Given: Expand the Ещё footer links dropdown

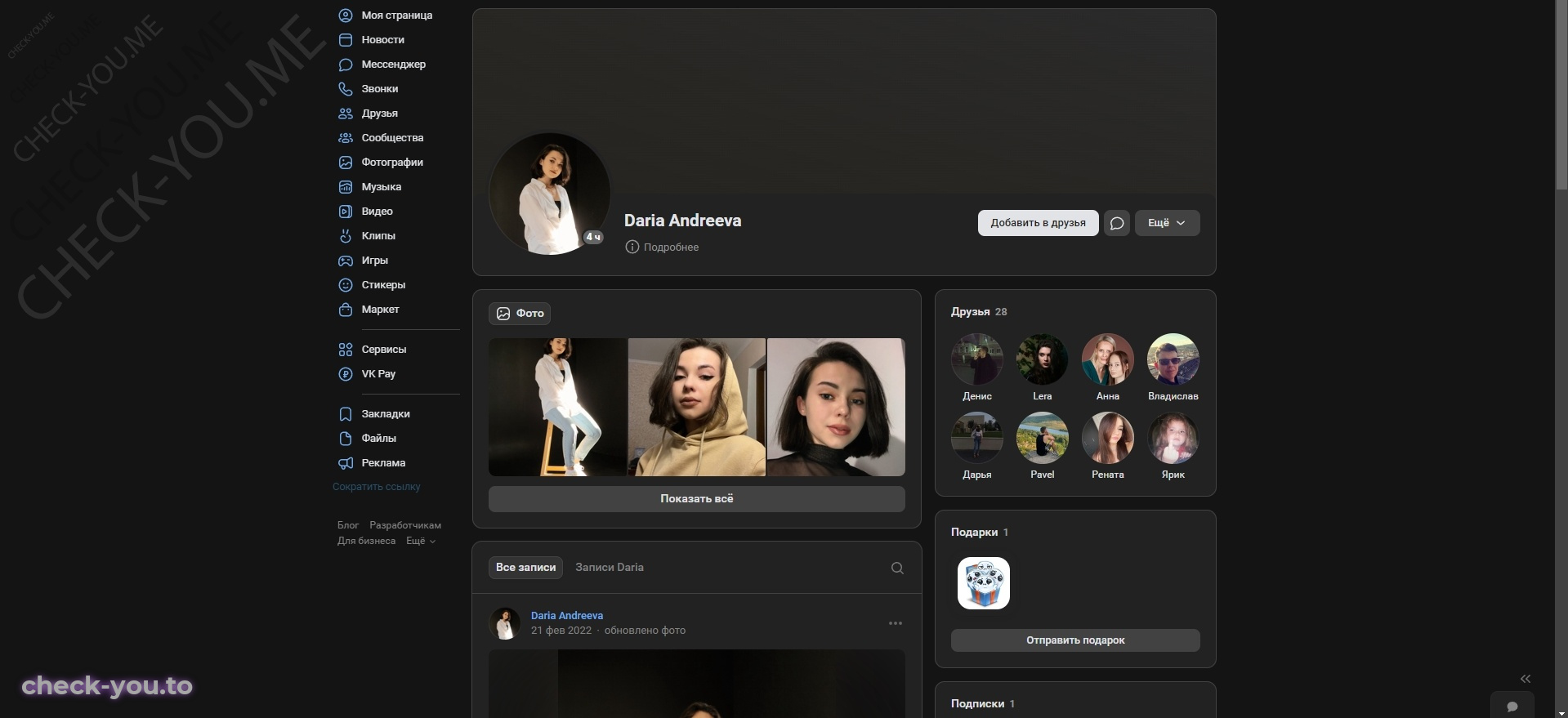Looking at the screenshot, I should tap(421, 541).
